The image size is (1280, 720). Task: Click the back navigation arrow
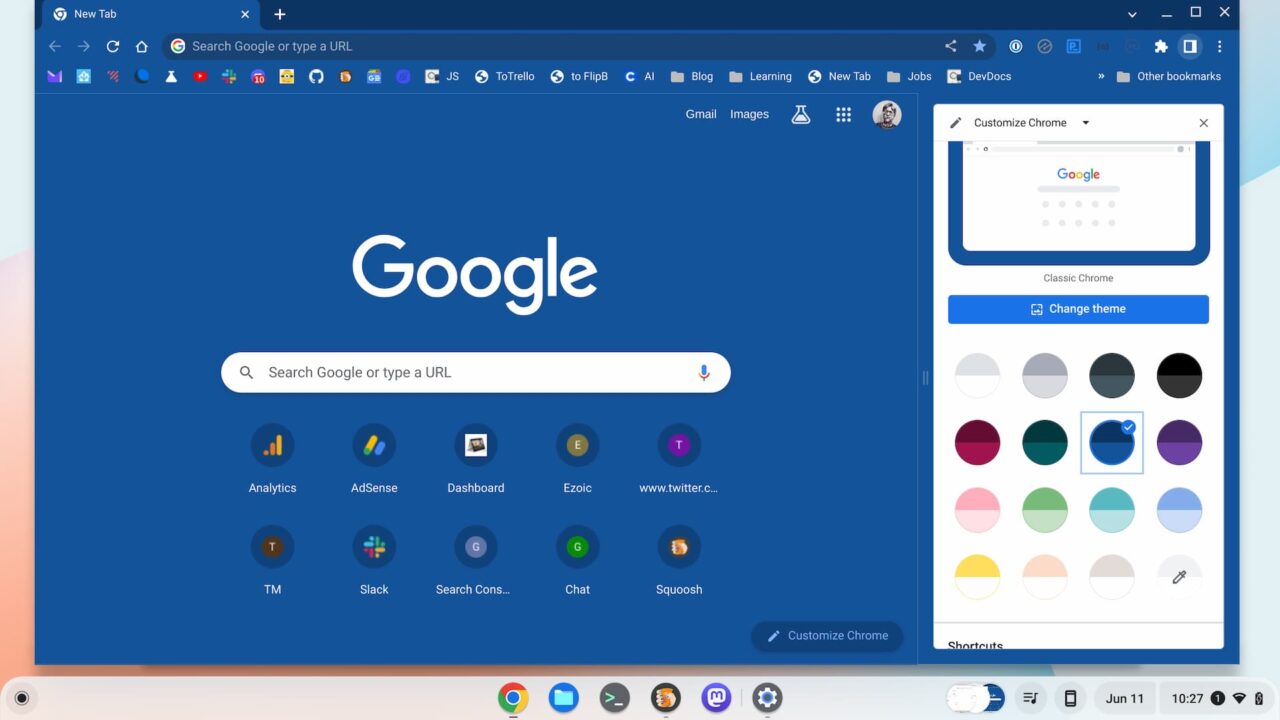pos(55,46)
